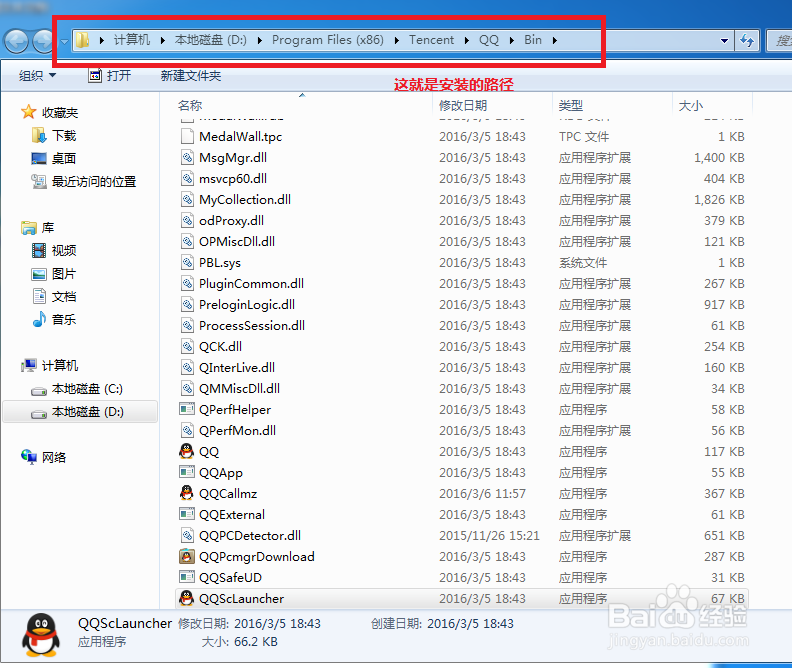The height and width of the screenshot is (668, 792).
Task: Select 计算机 in the address breadcrumb
Action: pos(131,40)
